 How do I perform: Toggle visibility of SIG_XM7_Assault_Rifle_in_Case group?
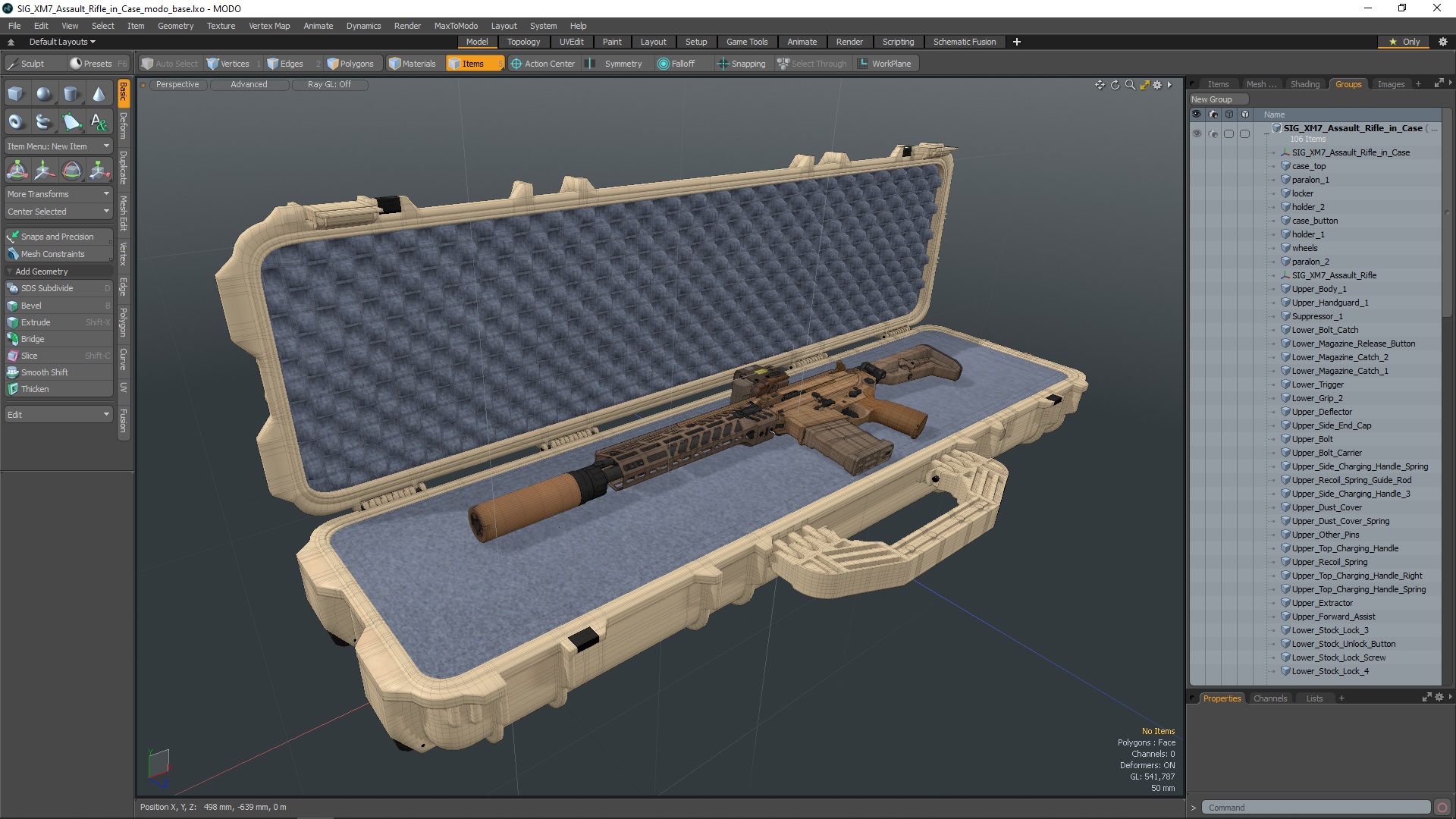pyautogui.click(x=1197, y=133)
